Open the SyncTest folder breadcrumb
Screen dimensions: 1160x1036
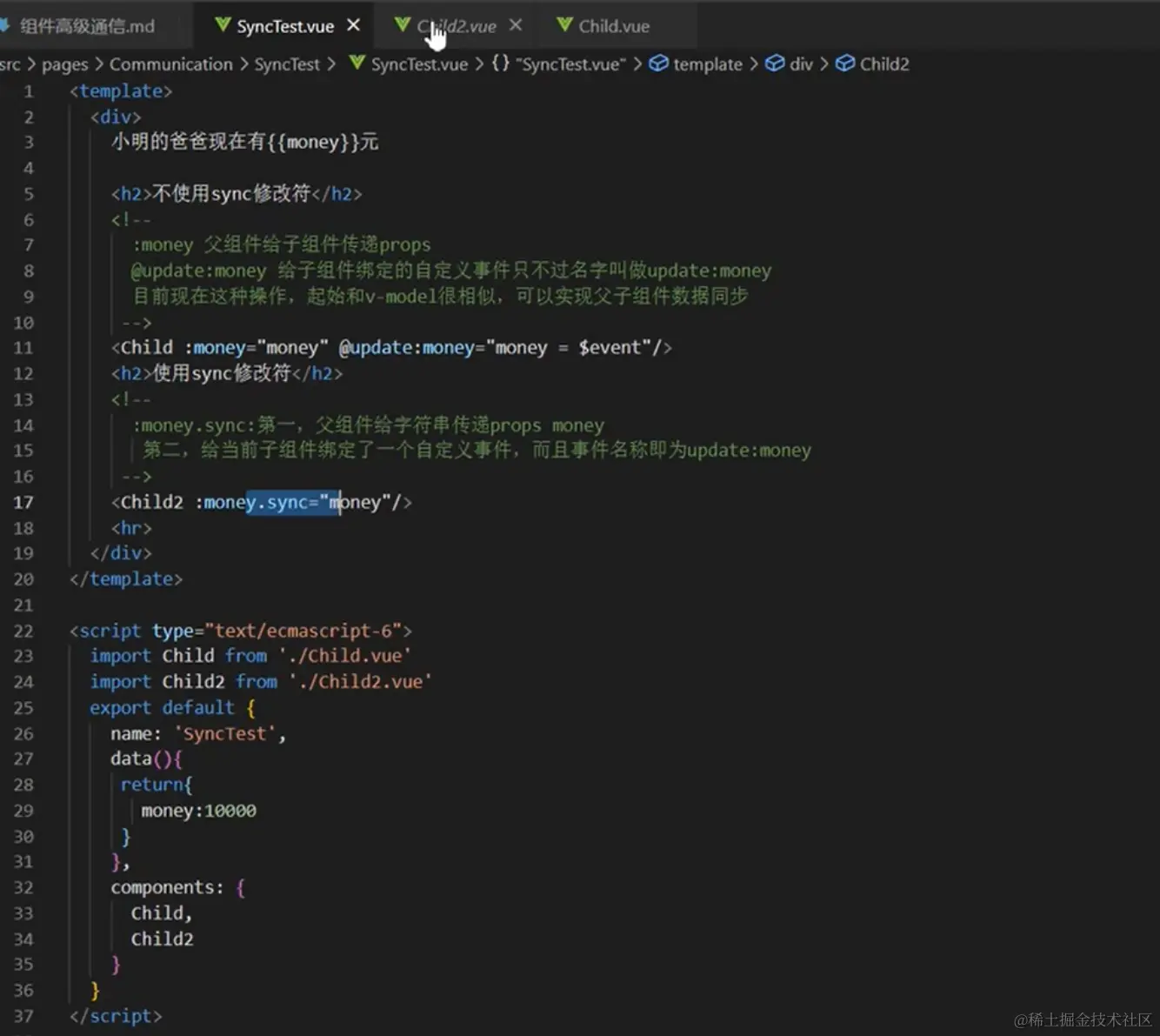(287, 64)
